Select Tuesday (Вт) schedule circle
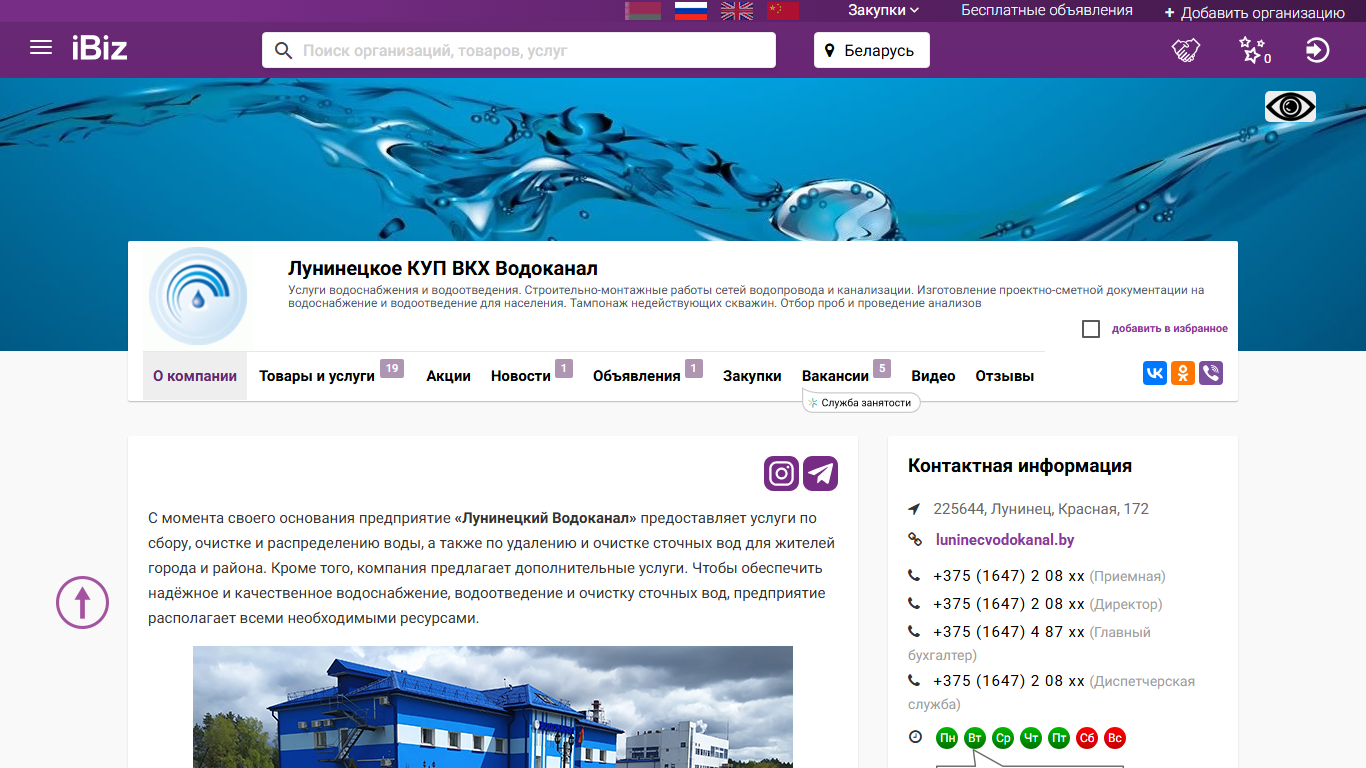 (x=975, y=738)
